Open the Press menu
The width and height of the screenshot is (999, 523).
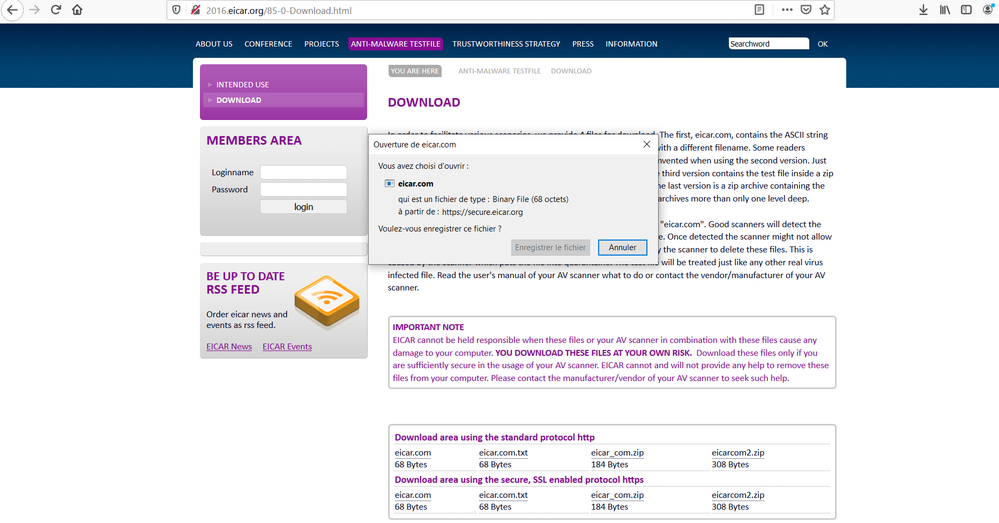tap(583, 44)
